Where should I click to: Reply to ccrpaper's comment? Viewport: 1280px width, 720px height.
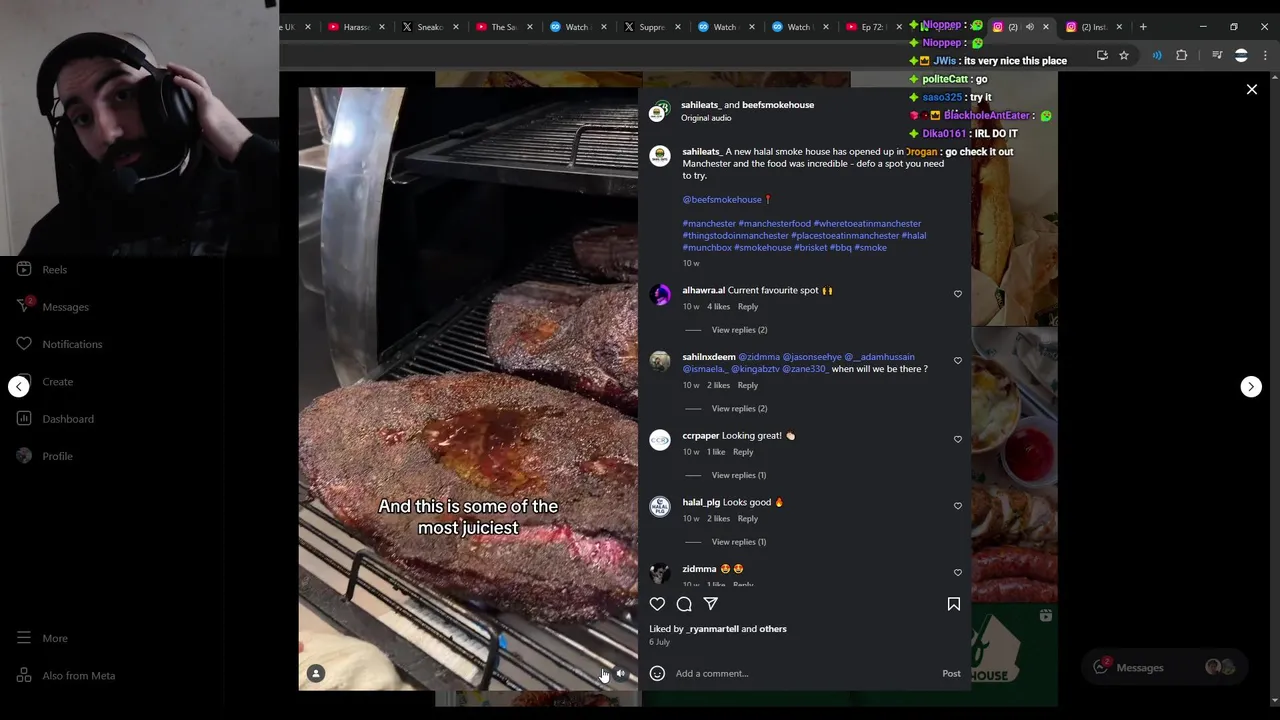click(x=742, y=452)
